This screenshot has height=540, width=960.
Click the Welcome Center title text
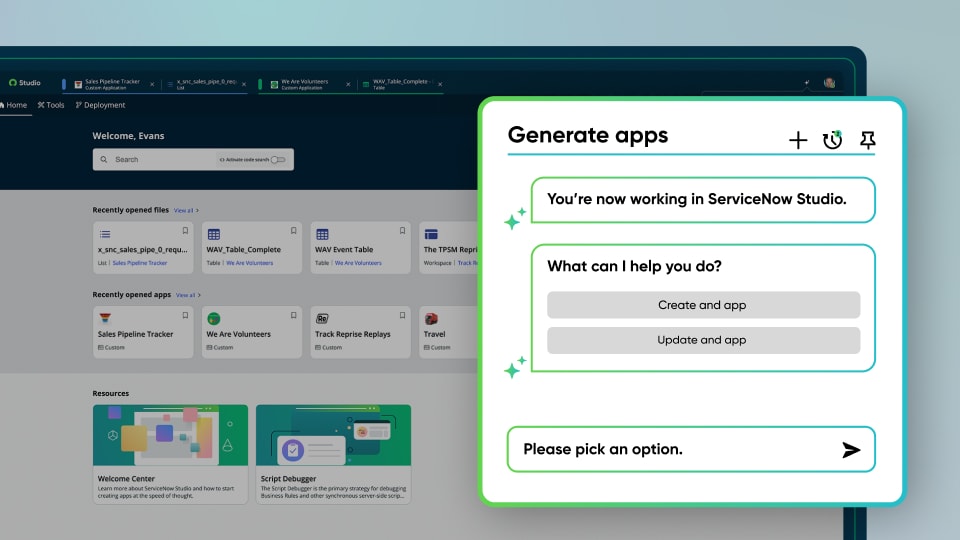126,479
